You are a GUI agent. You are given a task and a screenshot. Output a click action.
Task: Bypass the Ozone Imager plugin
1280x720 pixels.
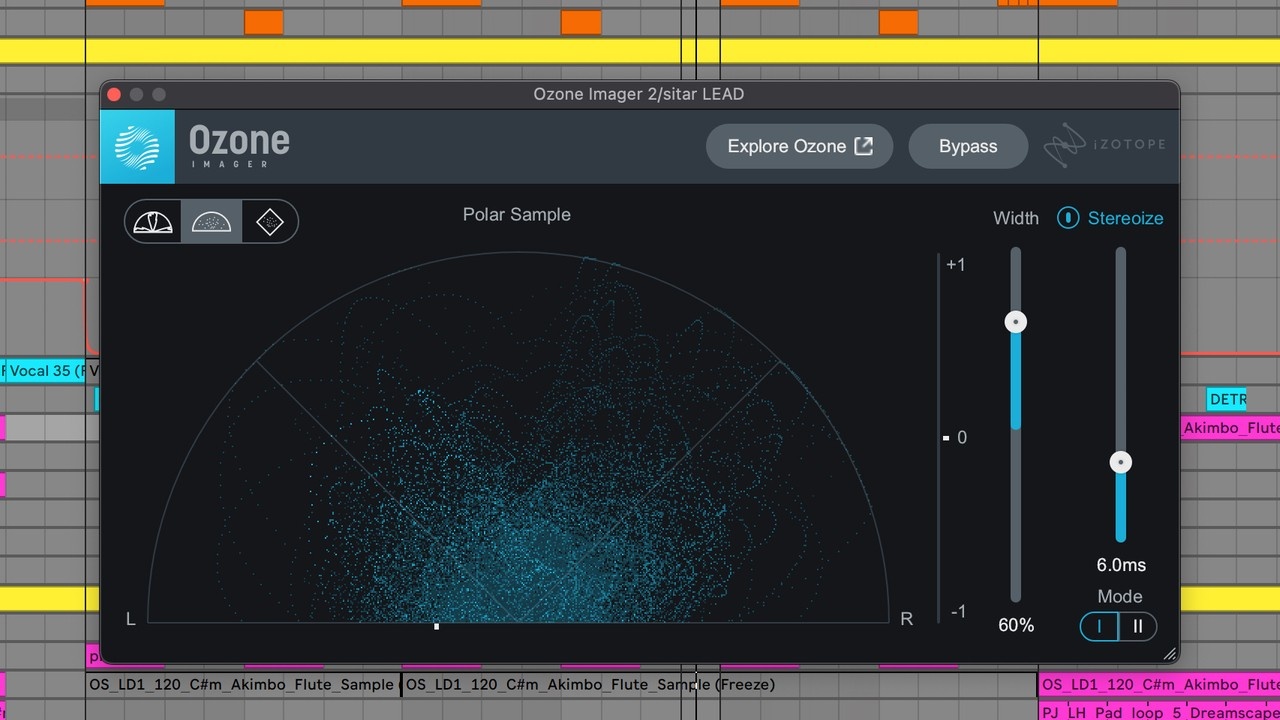968,146
